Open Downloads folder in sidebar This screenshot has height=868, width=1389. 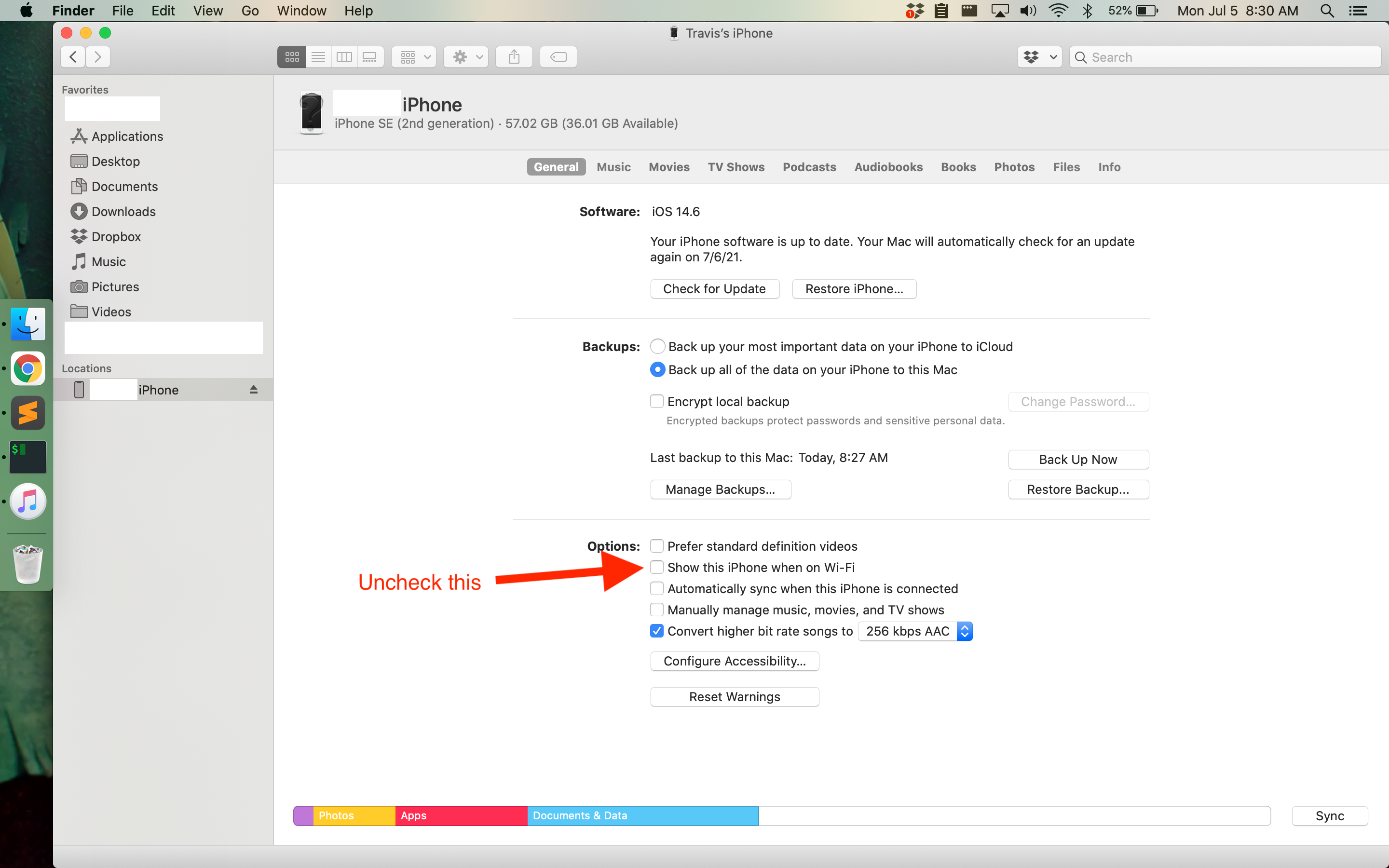pyautogui.click(x=123, y=211)
